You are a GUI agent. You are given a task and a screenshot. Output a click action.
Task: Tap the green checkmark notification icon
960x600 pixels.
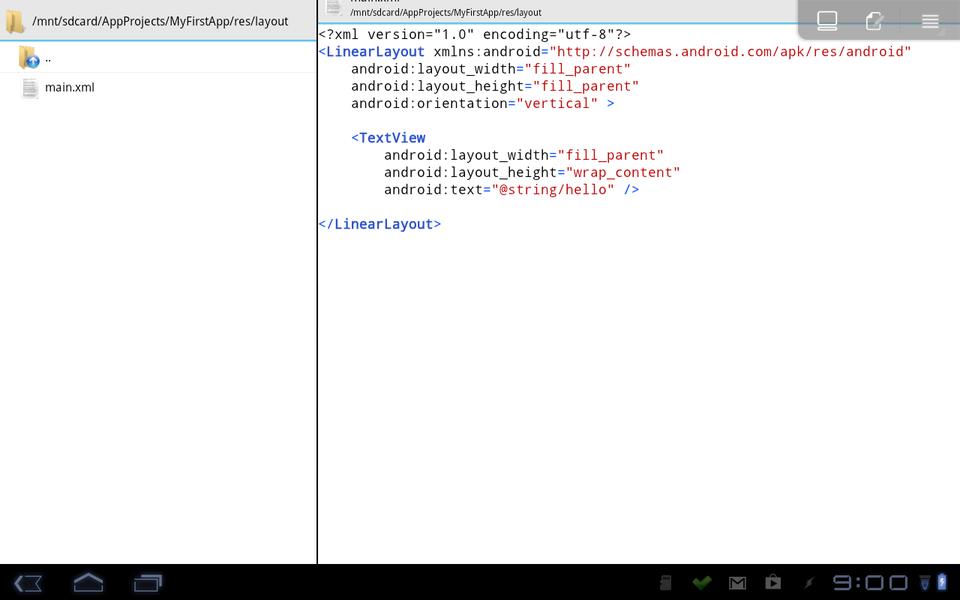(702, 583)
